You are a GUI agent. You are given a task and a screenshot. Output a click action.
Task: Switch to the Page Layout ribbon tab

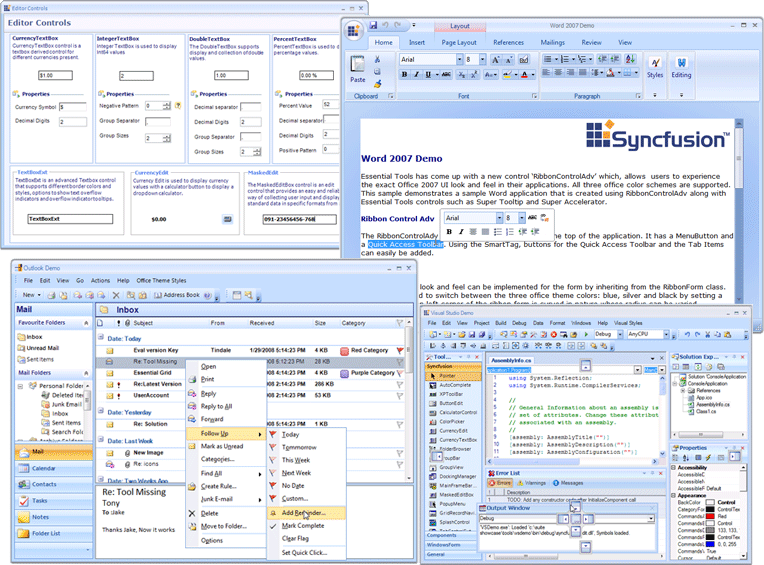click(459, 43)
